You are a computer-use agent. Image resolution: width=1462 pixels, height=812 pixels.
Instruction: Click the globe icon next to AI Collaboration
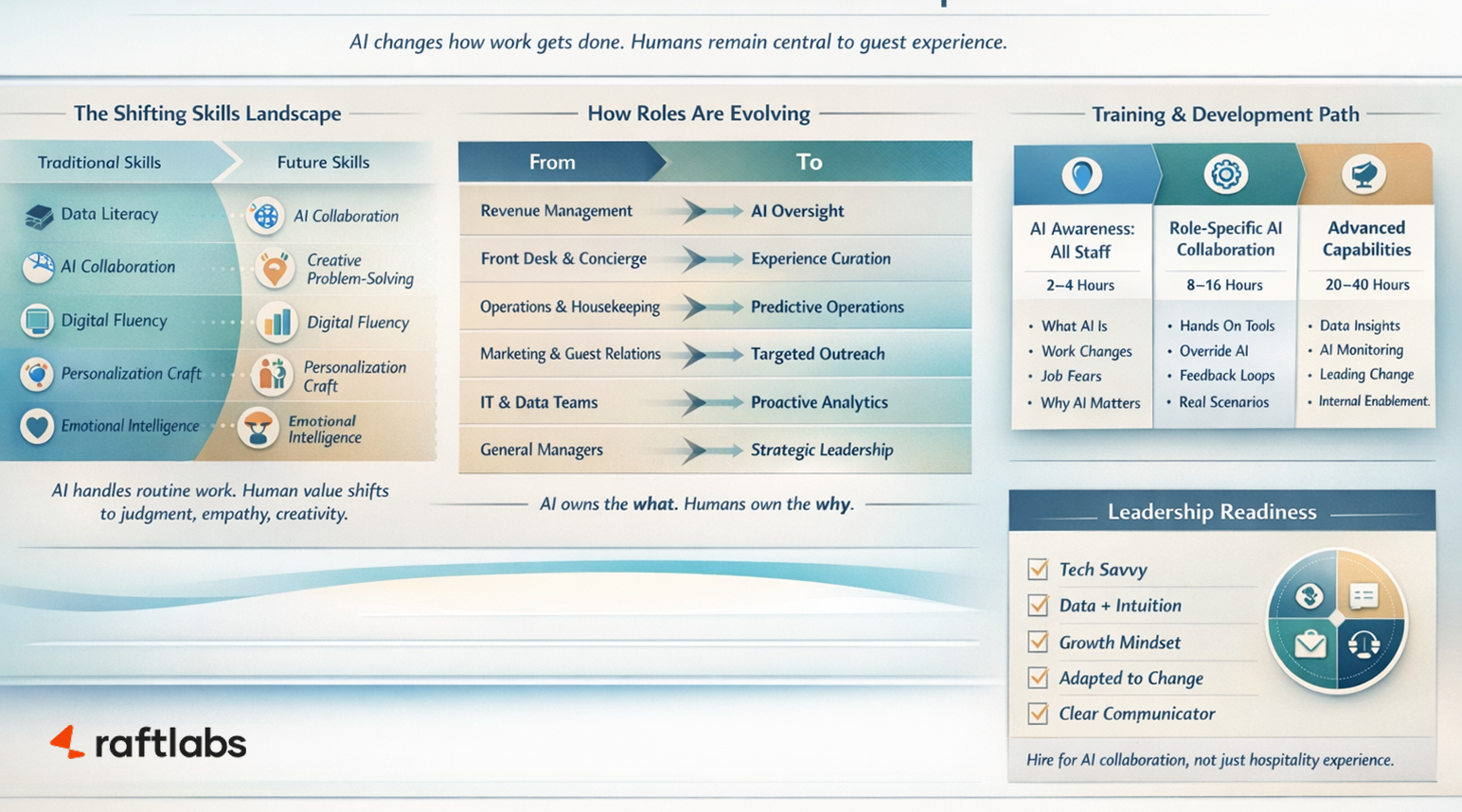(x=266, y=217)
